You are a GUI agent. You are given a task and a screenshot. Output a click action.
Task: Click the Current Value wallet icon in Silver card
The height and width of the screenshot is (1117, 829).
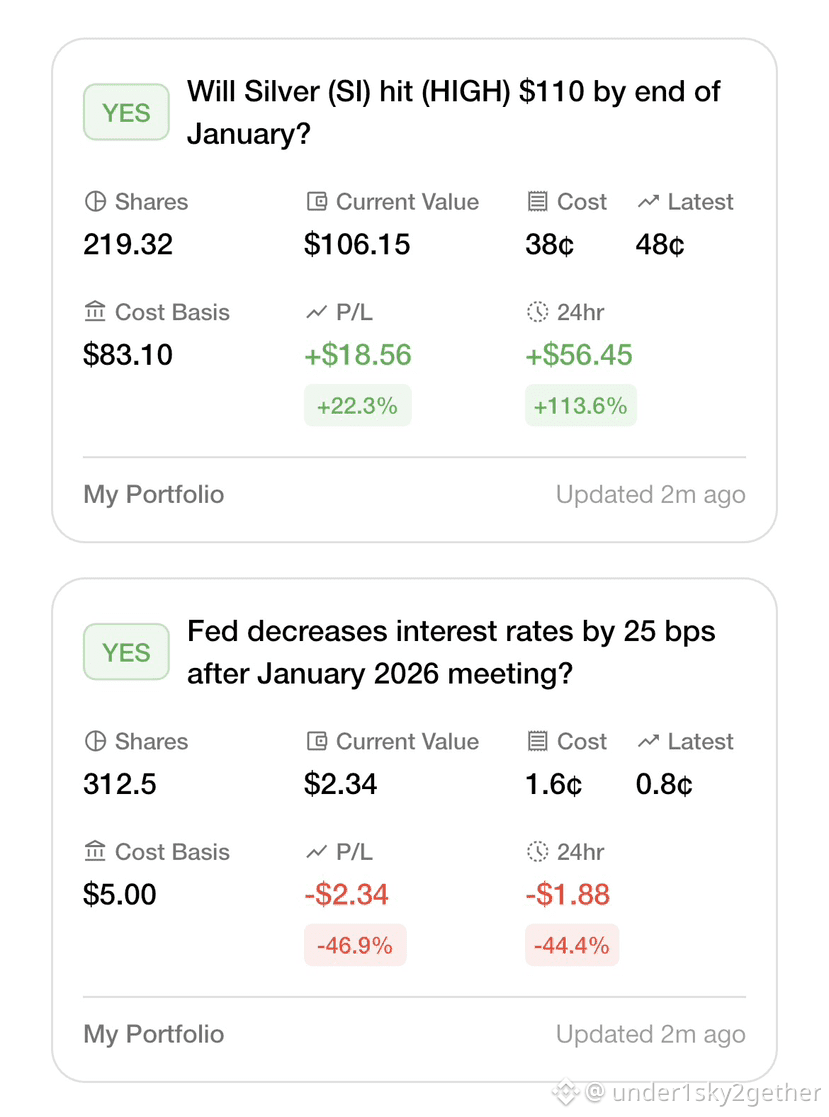[317, 202]
